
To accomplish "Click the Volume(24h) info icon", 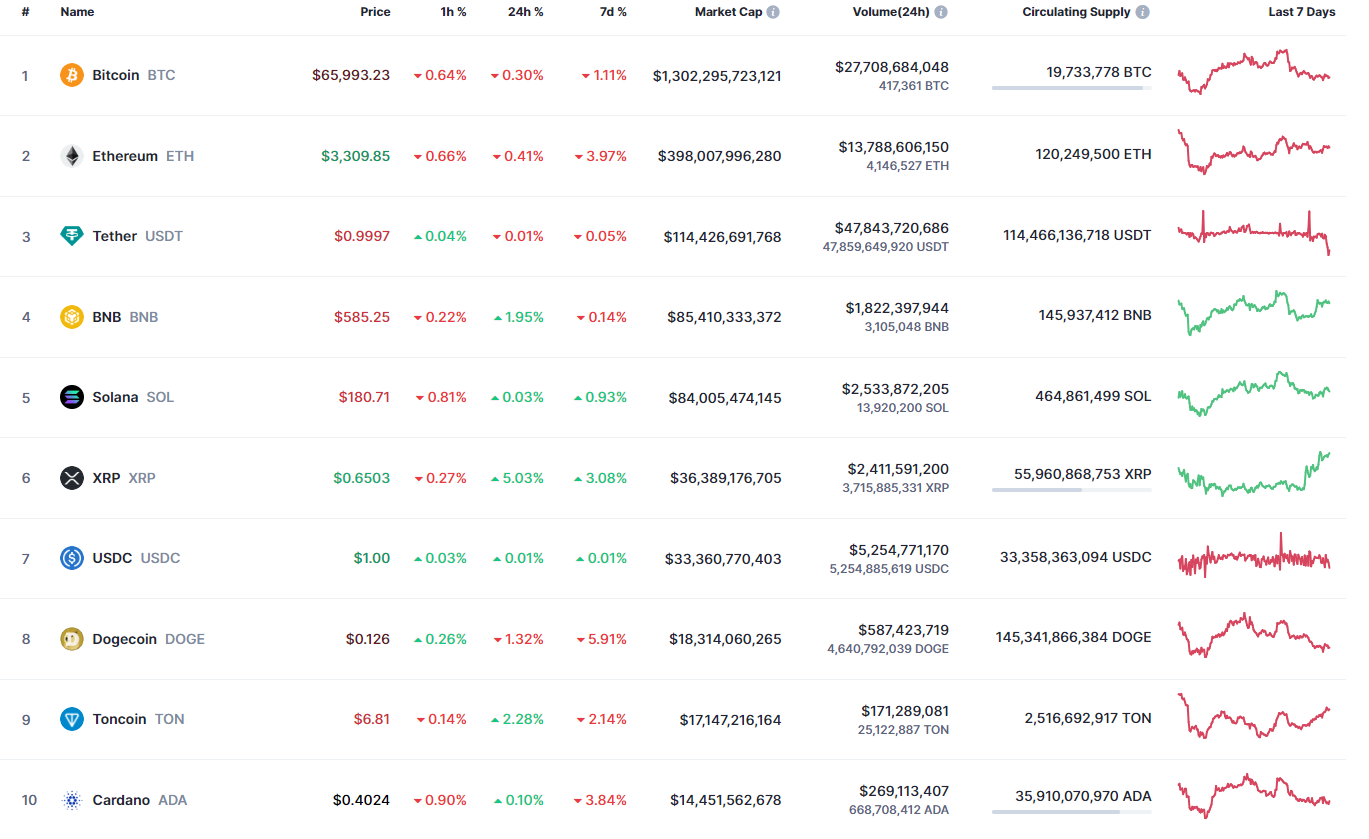I will point(941,12).
